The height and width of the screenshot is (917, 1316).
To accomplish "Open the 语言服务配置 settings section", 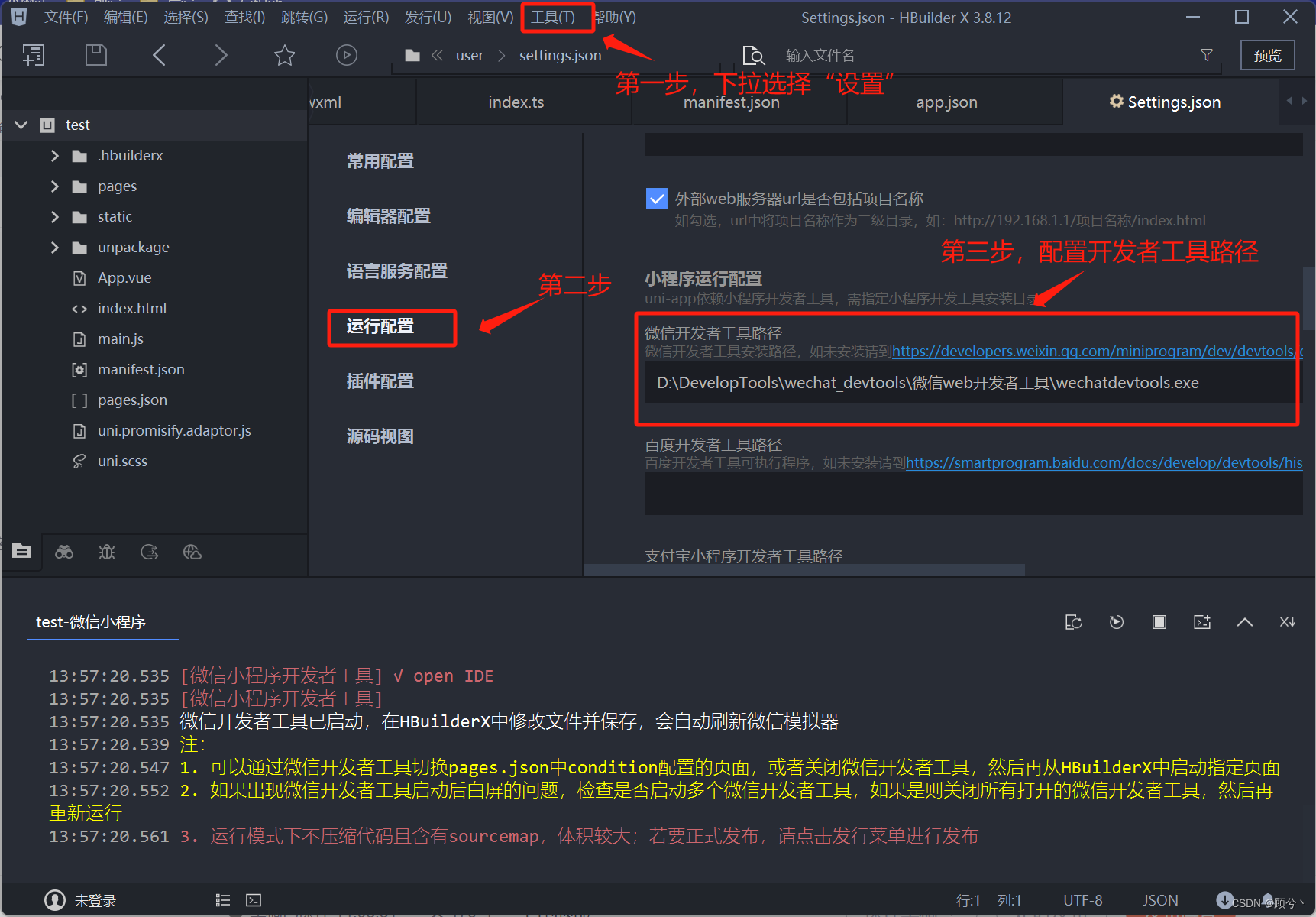I will point(397,271).
